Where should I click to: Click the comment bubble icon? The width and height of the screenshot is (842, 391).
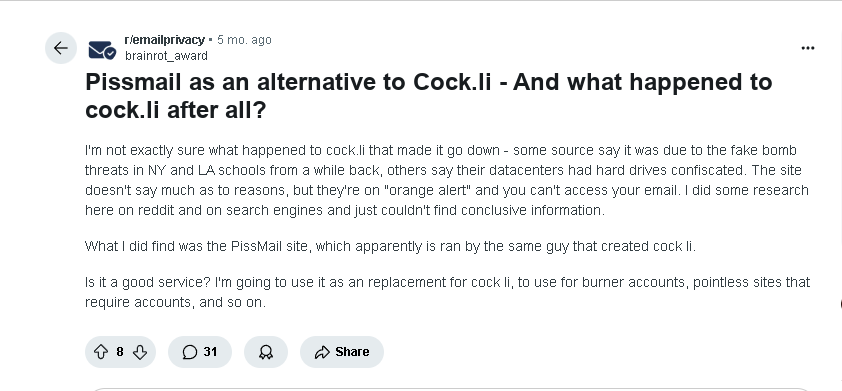point(190,352)
